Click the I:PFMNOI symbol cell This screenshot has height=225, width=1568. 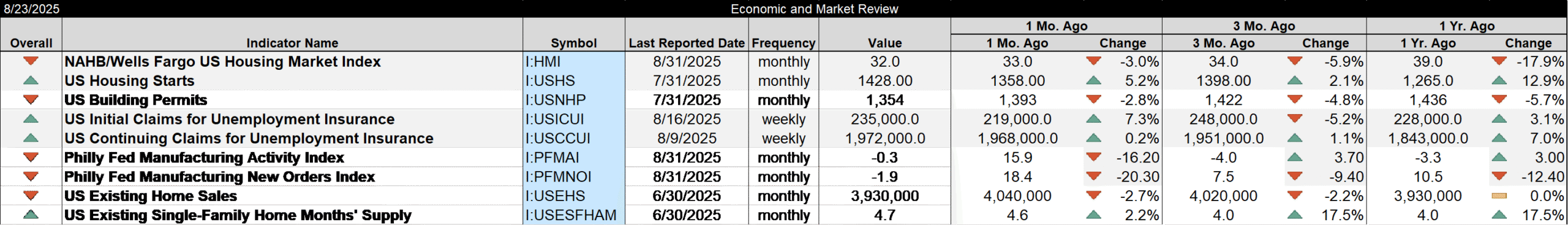[574, 177]
